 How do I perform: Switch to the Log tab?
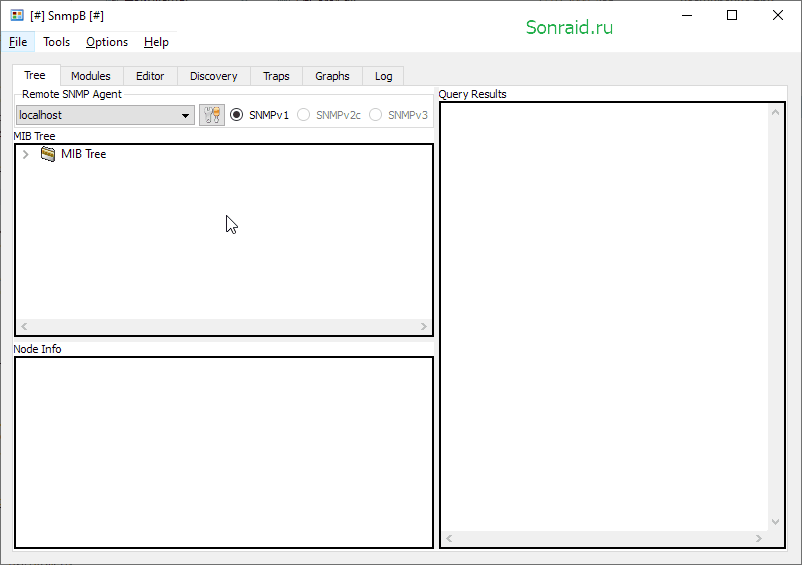click(383, 76)
